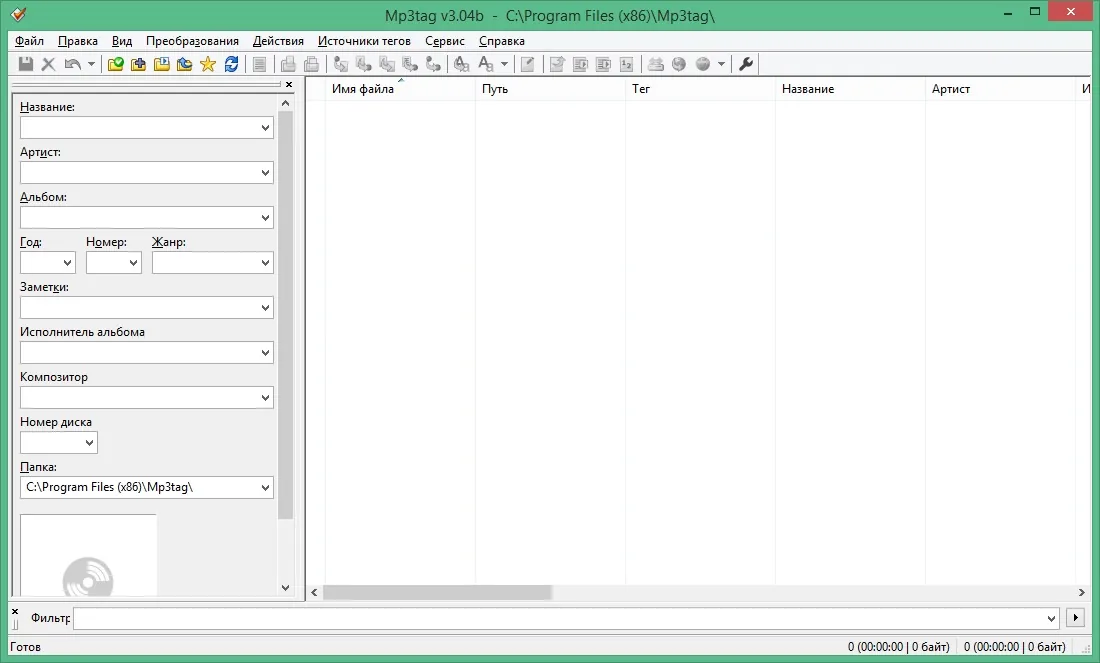Click the Change directory folder icon with green check
This screenshot has width=1100, height=663.
pos(116,64)
